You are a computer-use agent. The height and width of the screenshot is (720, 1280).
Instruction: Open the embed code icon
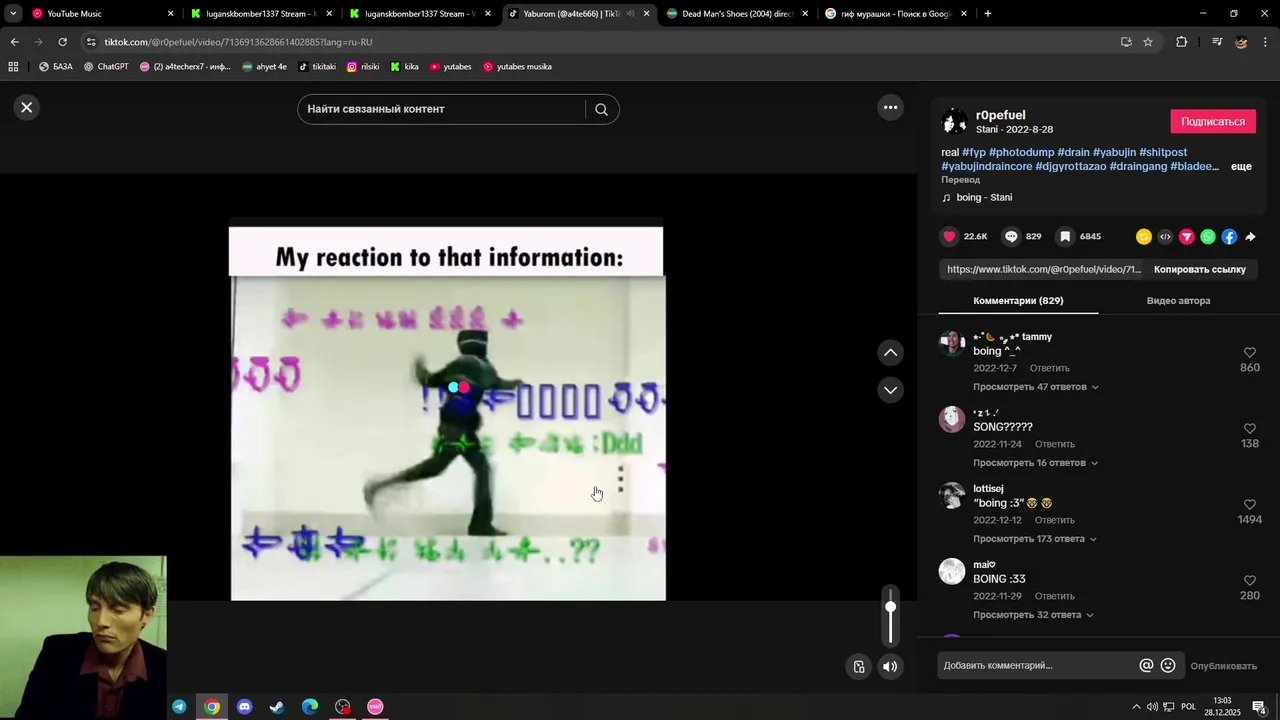(x=1165, y=237)
